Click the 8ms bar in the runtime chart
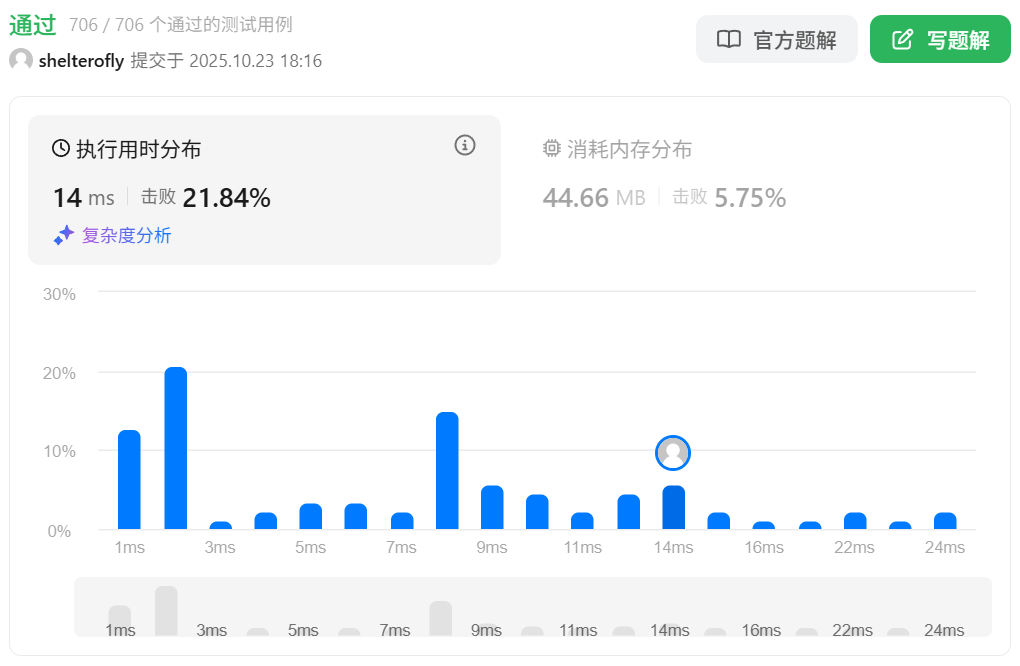The height and width of the screenshot is (666, 1020). click(x=447, y=470)
